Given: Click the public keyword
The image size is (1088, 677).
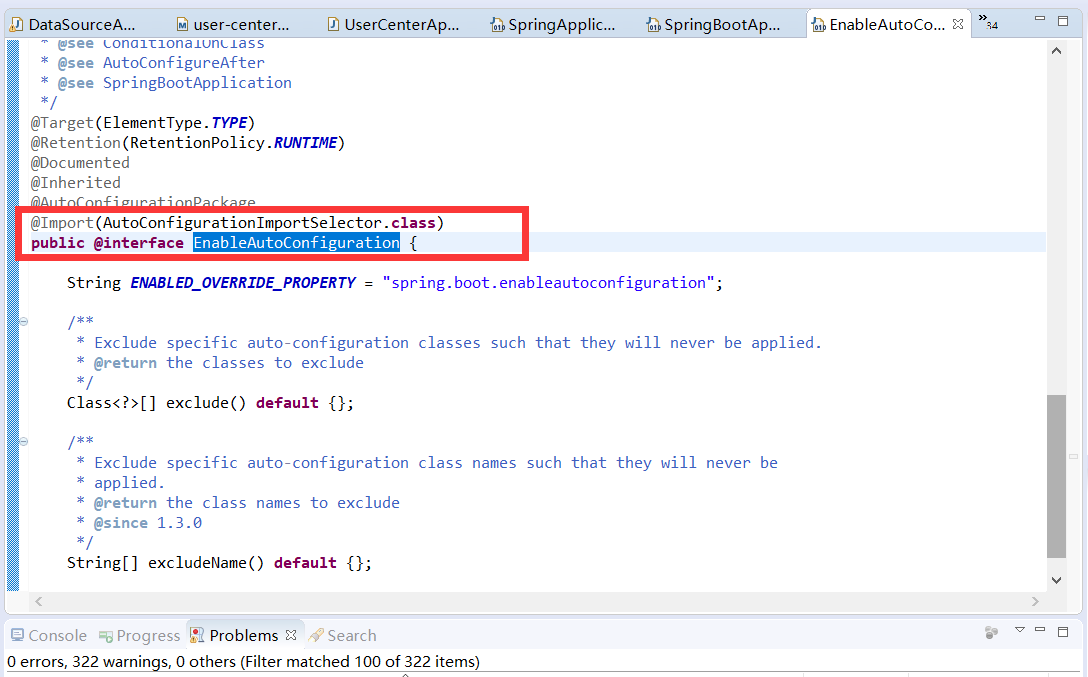Looking at the screenshot, I should click(x=58, y=243).
